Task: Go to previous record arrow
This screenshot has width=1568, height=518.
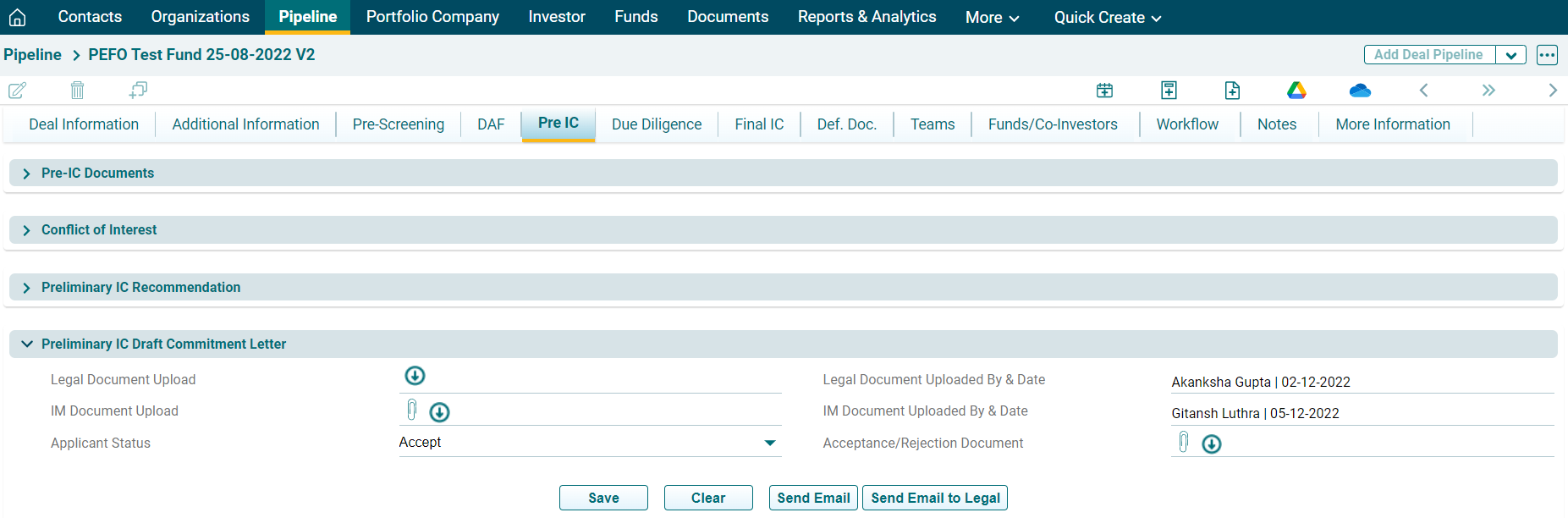Action: pos(1423,91)
